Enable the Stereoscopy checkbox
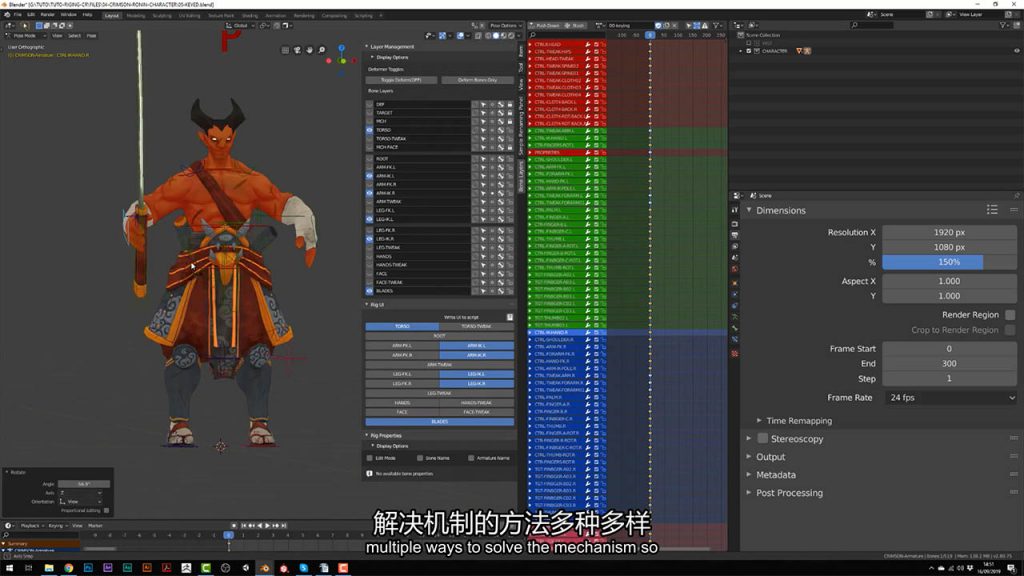 762,439
